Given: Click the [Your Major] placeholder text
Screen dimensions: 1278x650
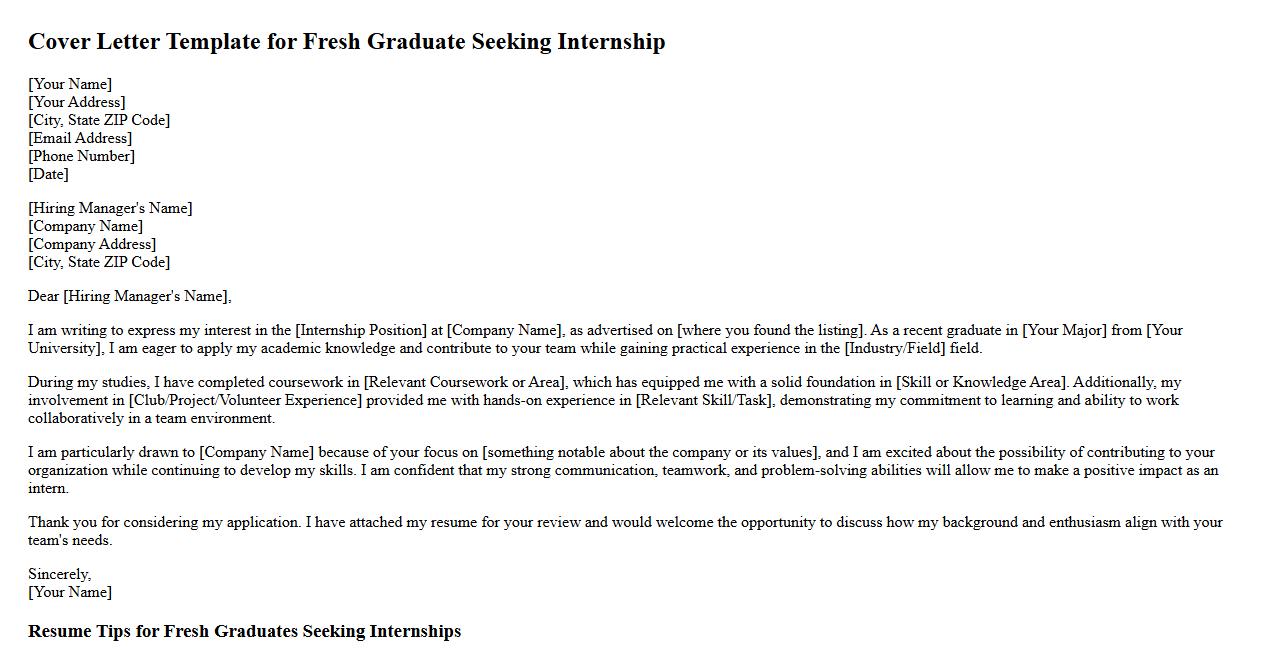Looking at the screenshot, I should coord(1064,330).
